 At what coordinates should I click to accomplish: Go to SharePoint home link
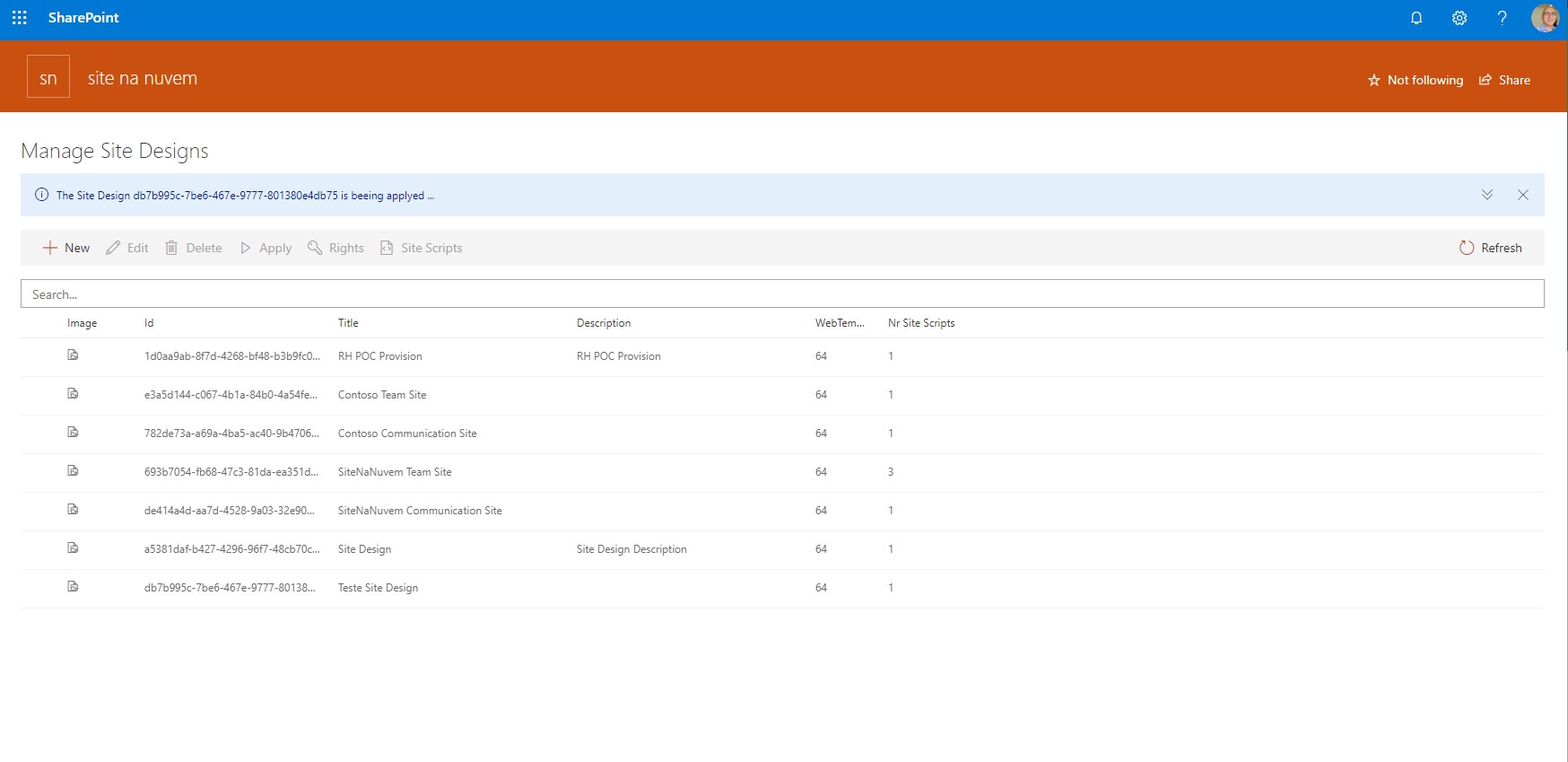[83, 18]
